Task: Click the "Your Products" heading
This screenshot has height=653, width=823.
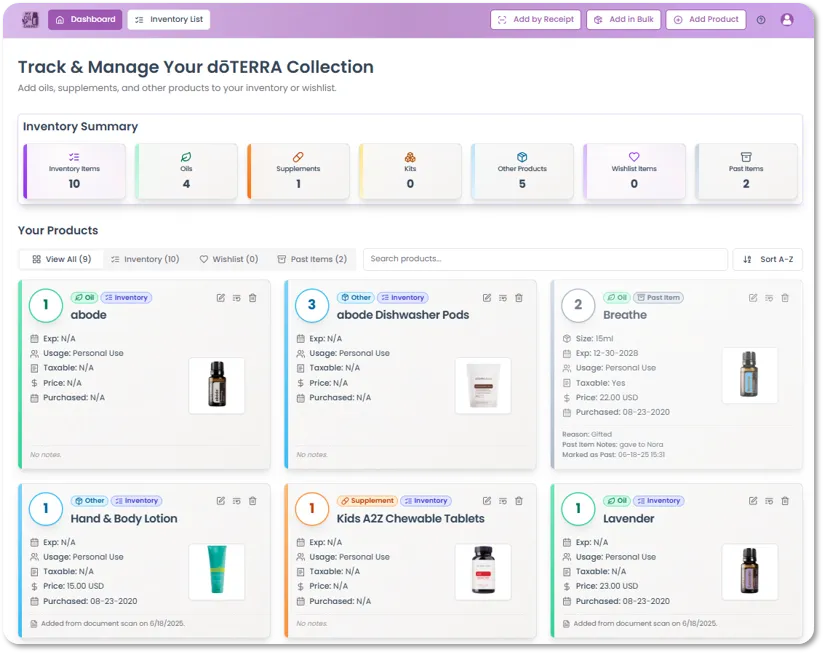Action: pos(58,230)
